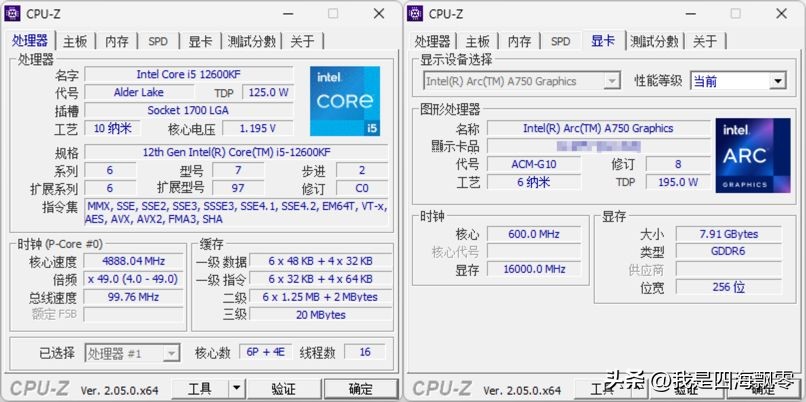Open the 測試分数 tab in left window

click(x=252, y=42)
